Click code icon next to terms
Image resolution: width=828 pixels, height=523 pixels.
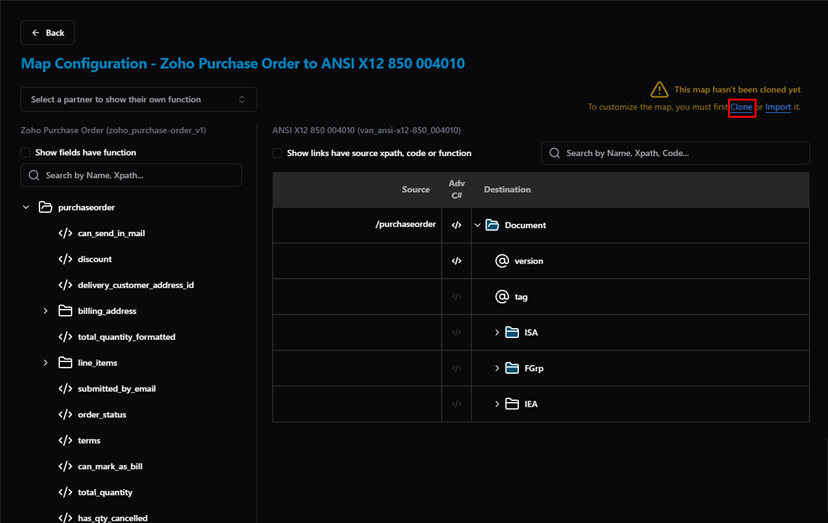point(65,440)
